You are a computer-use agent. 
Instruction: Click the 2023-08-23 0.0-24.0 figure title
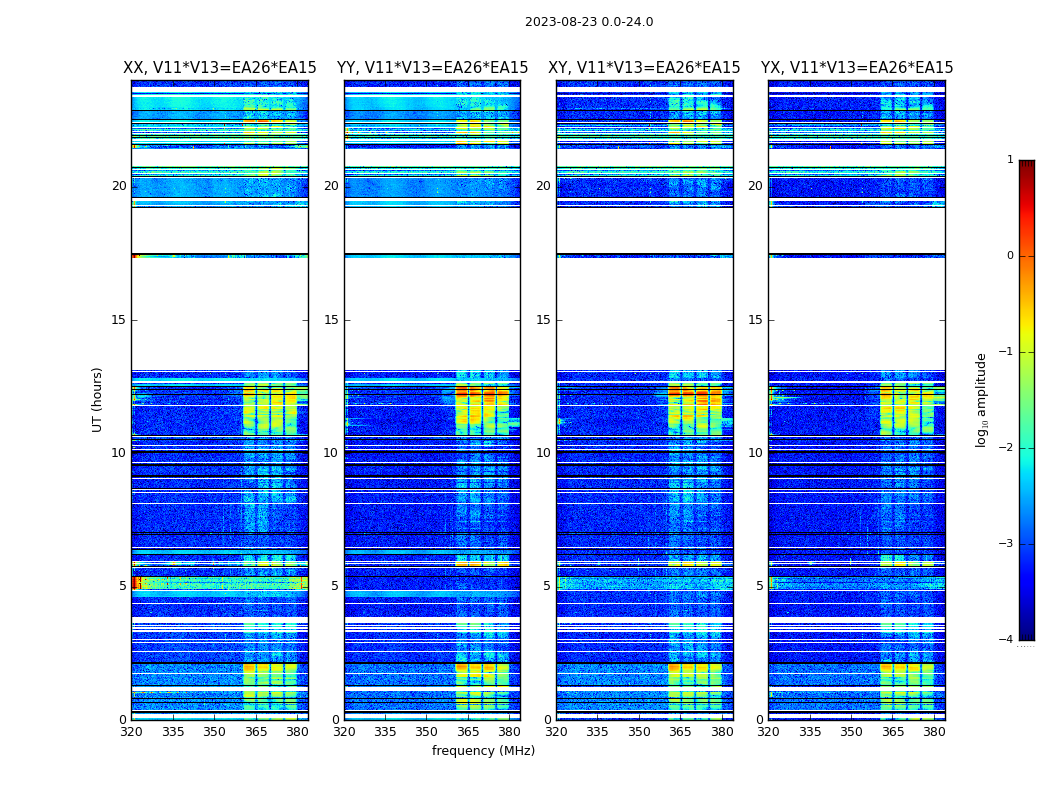(589, 22)
